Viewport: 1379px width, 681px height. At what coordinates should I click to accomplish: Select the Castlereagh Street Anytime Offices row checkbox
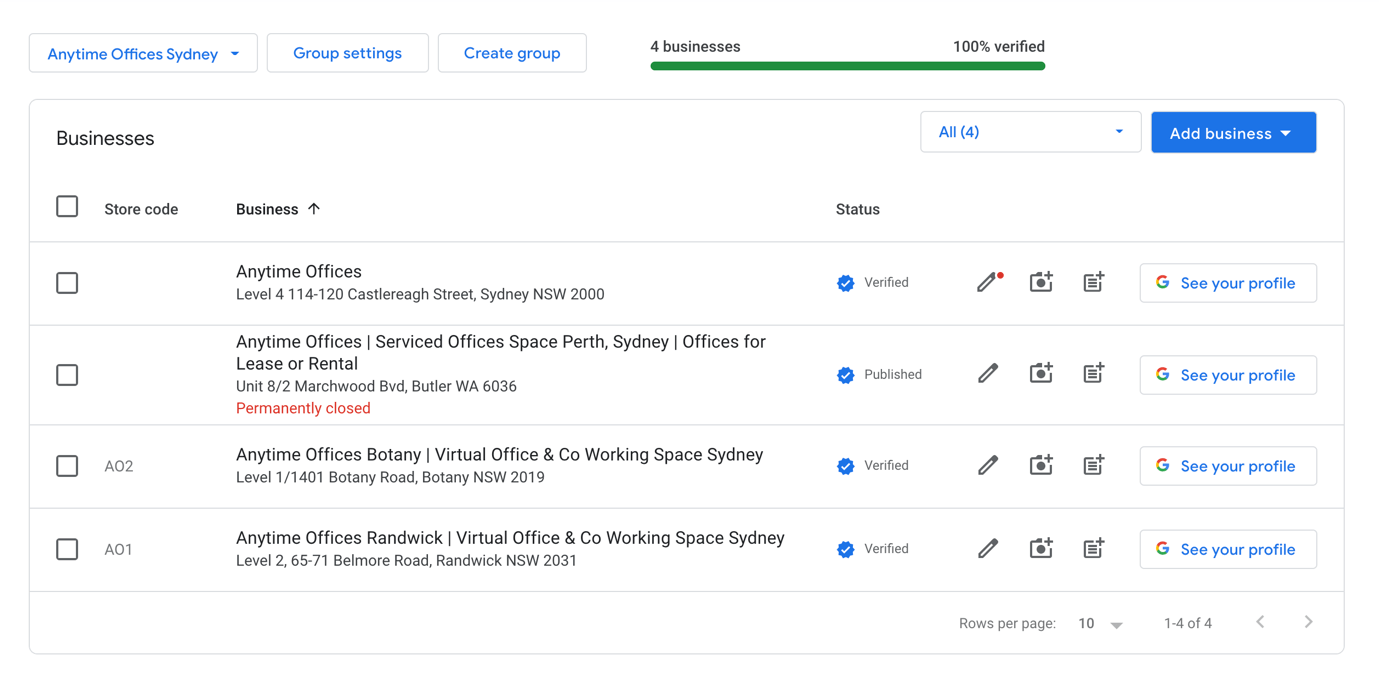click(67, 283)
